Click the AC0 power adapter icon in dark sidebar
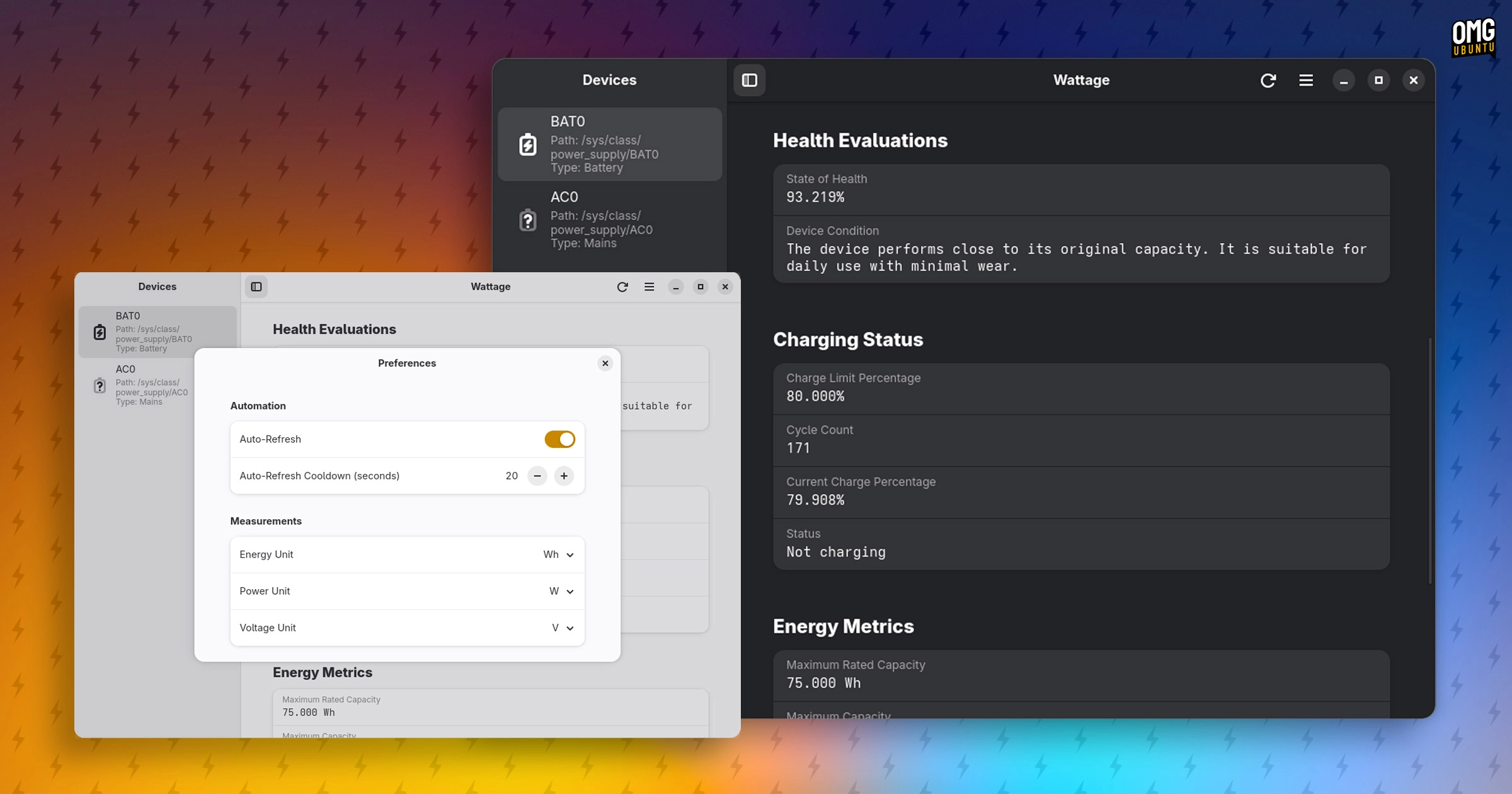1512x794 pixels. (x=527, y=220)
